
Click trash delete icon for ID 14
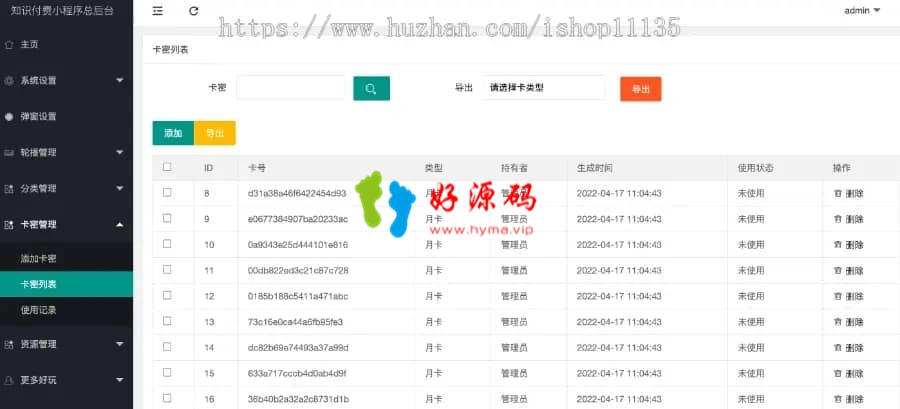[837, 348]
